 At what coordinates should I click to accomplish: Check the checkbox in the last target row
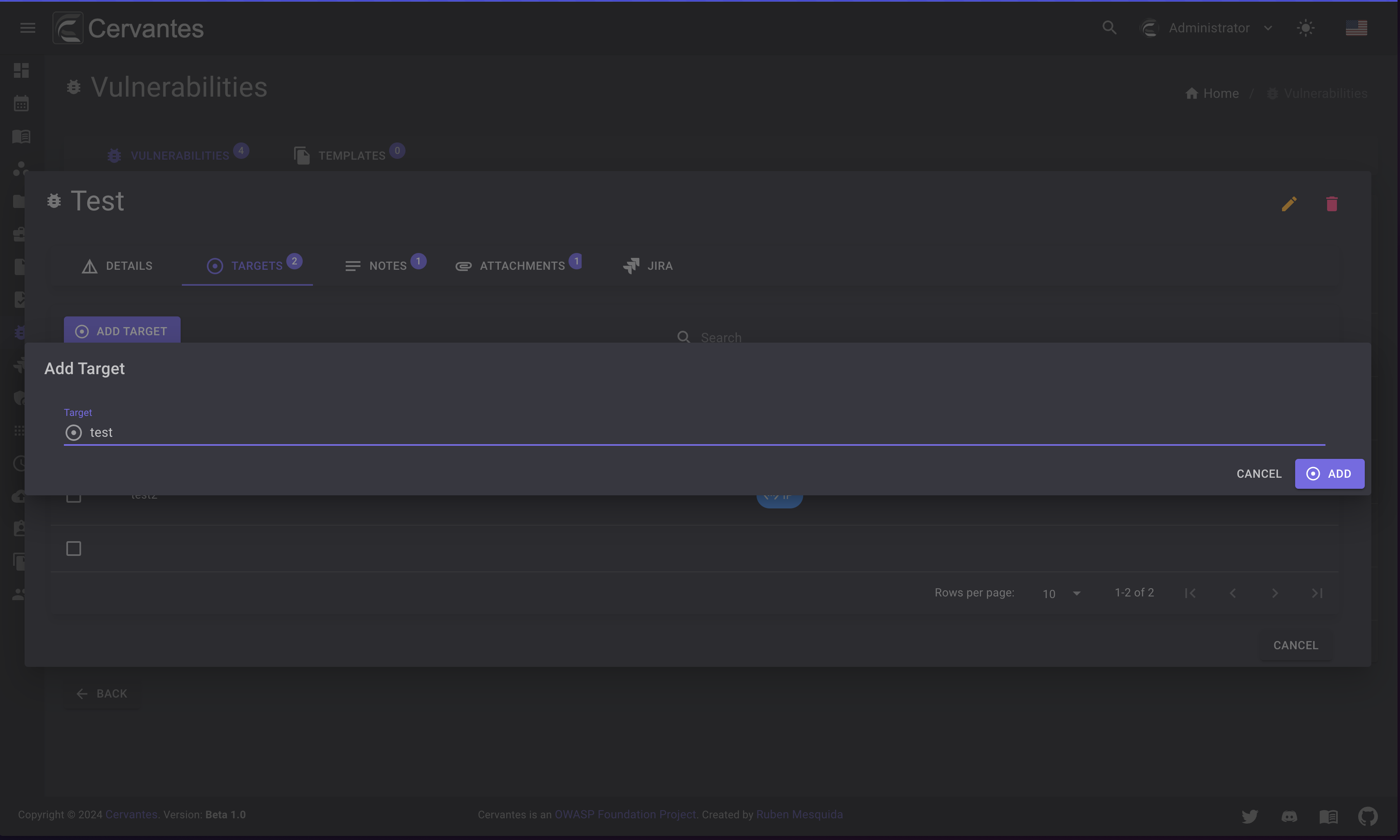(x=74, y=549)
